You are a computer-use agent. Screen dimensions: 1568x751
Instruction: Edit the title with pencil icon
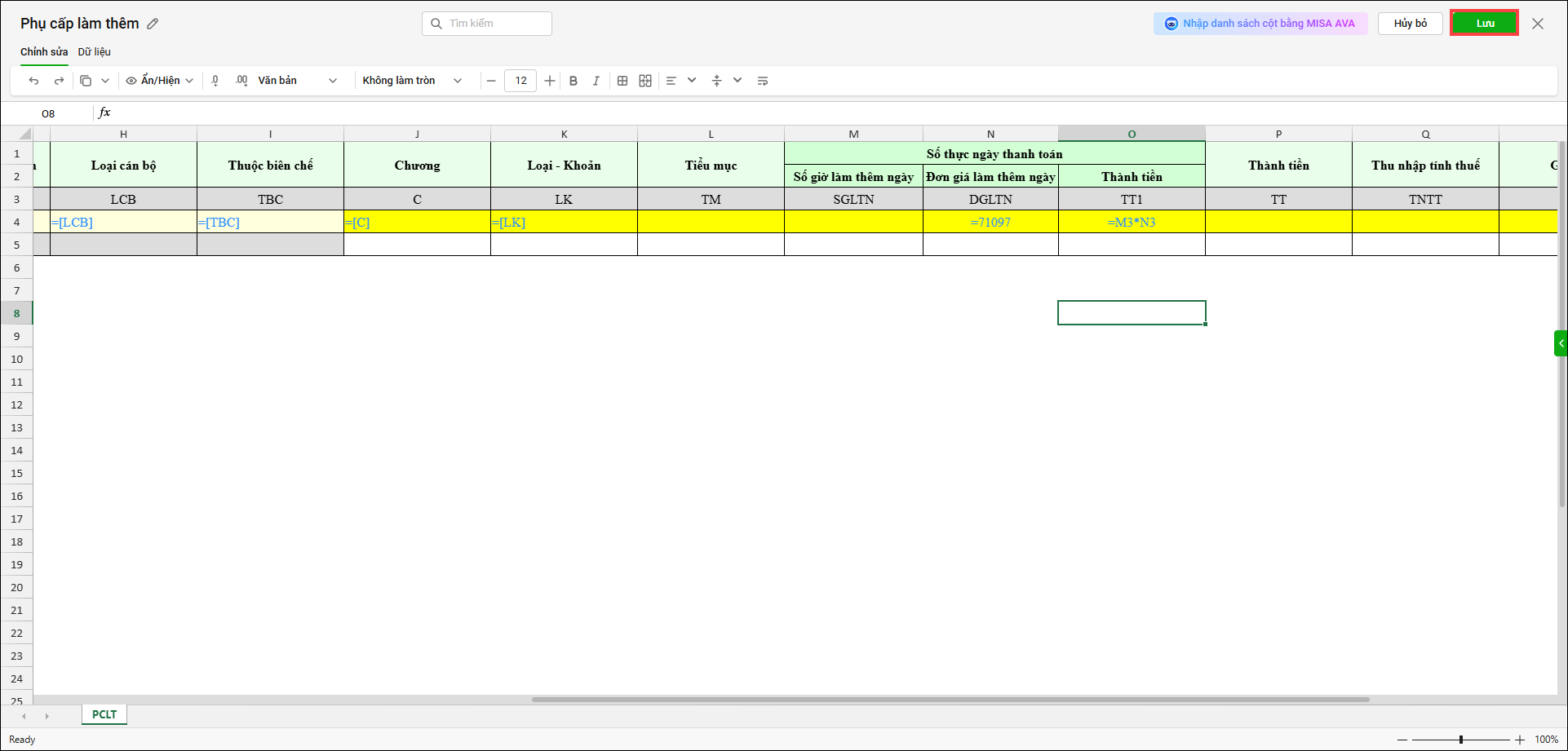pyautogui.click(x=153, y=24)
